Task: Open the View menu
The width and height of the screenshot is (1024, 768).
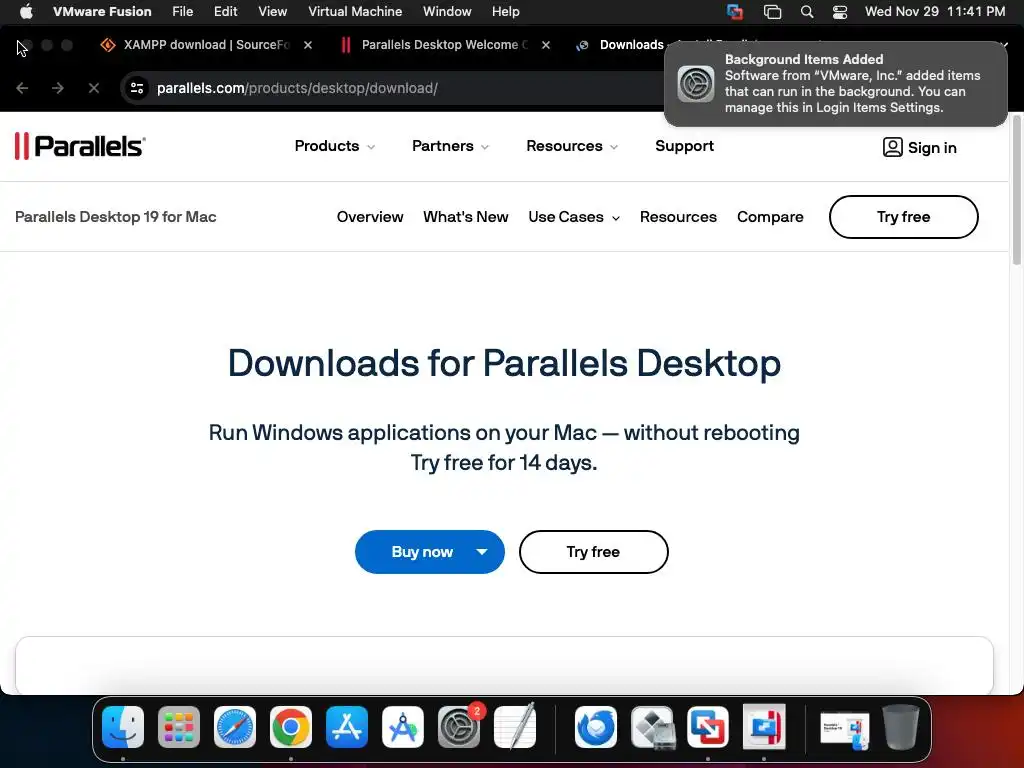Action: tap(272, 11)
